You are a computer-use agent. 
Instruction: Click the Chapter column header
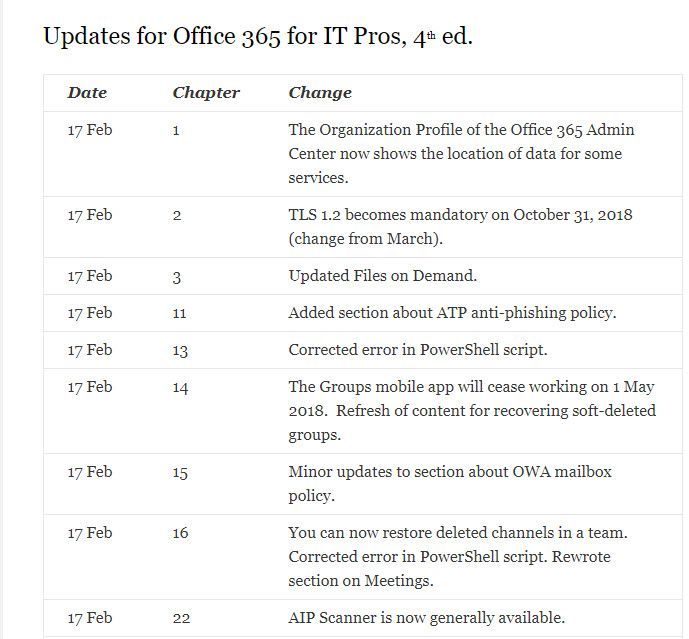206,93
